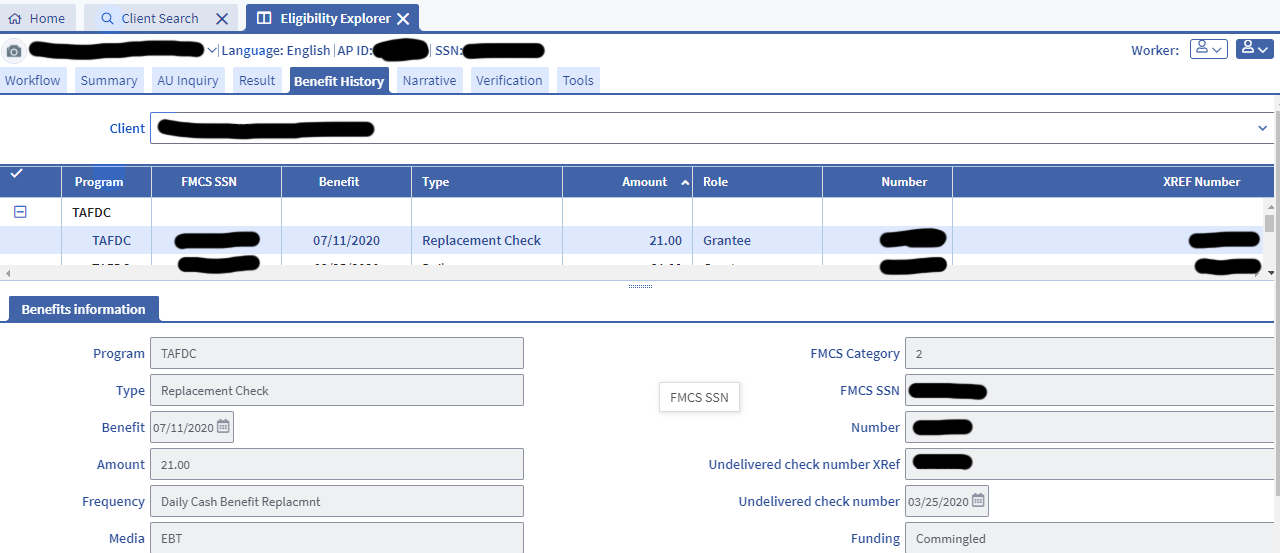Click the Frequency field
The image size is (1280, 553).
(x=336, y=501)
